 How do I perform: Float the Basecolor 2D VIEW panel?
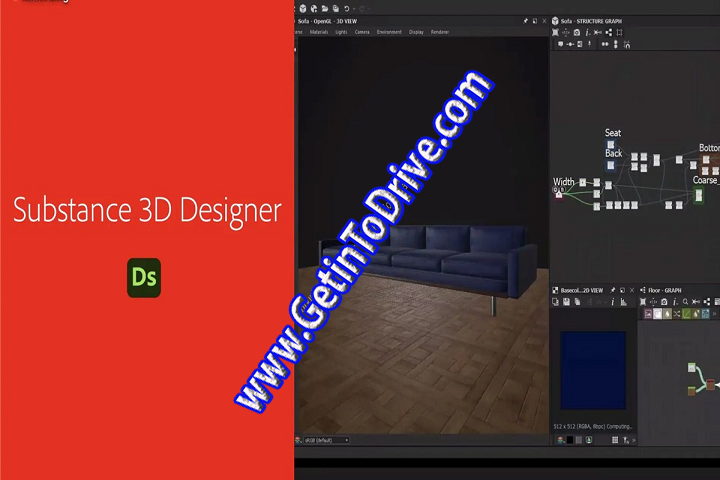click(x=623, y=290)
